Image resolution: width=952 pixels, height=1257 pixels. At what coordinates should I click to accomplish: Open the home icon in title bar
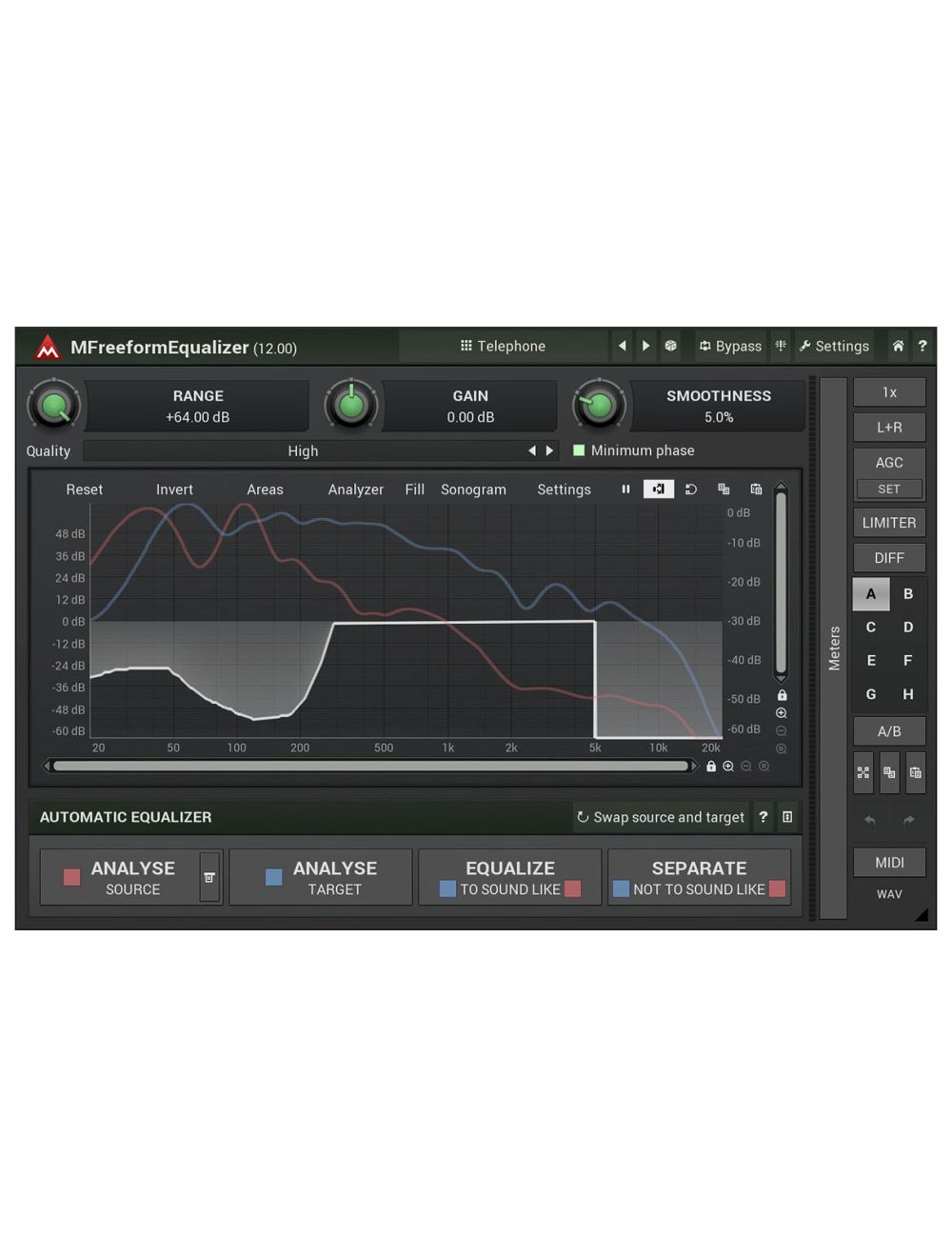[x=897, y=346]
